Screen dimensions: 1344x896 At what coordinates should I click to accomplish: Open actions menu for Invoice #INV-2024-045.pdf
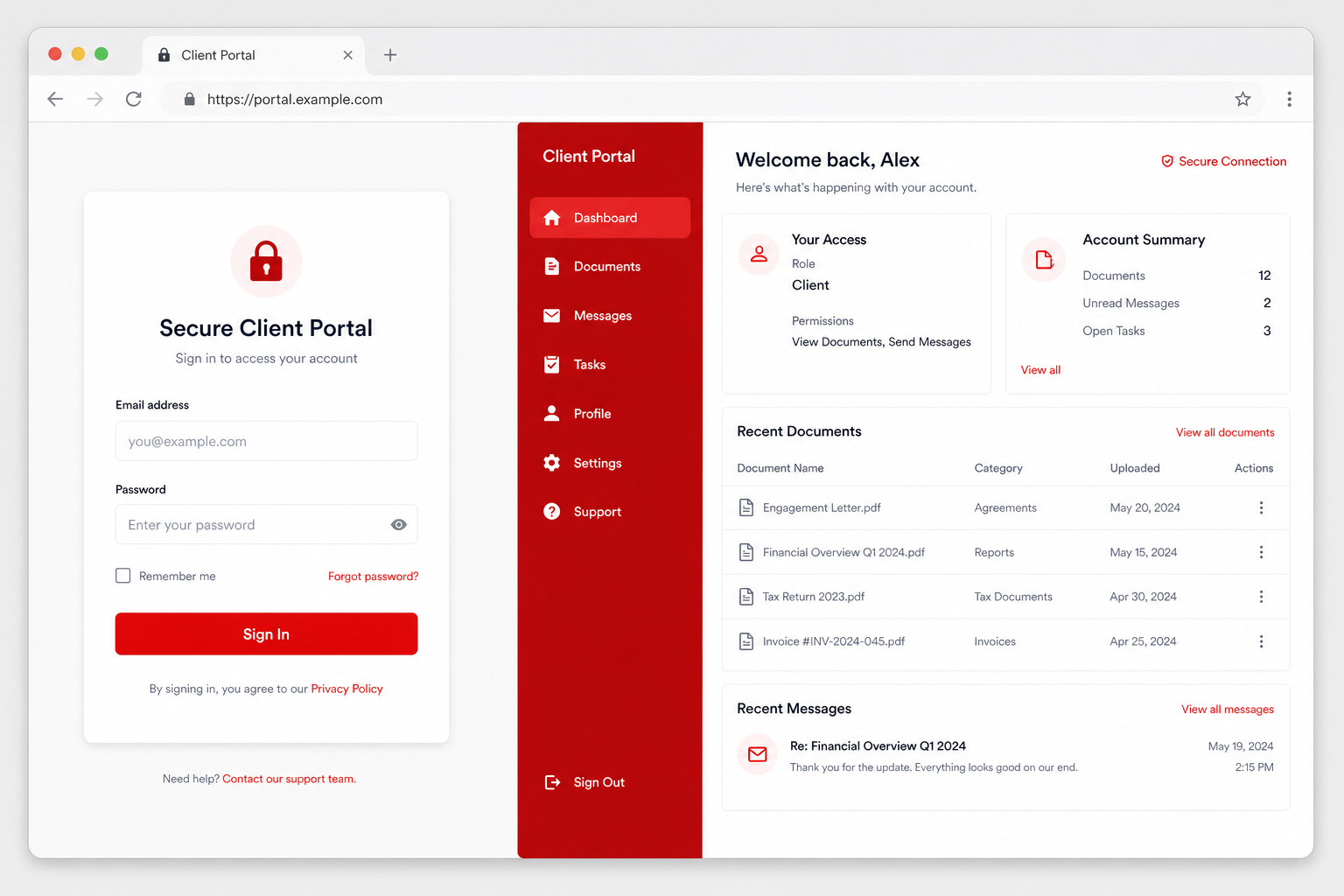[x=1261, y=641]
